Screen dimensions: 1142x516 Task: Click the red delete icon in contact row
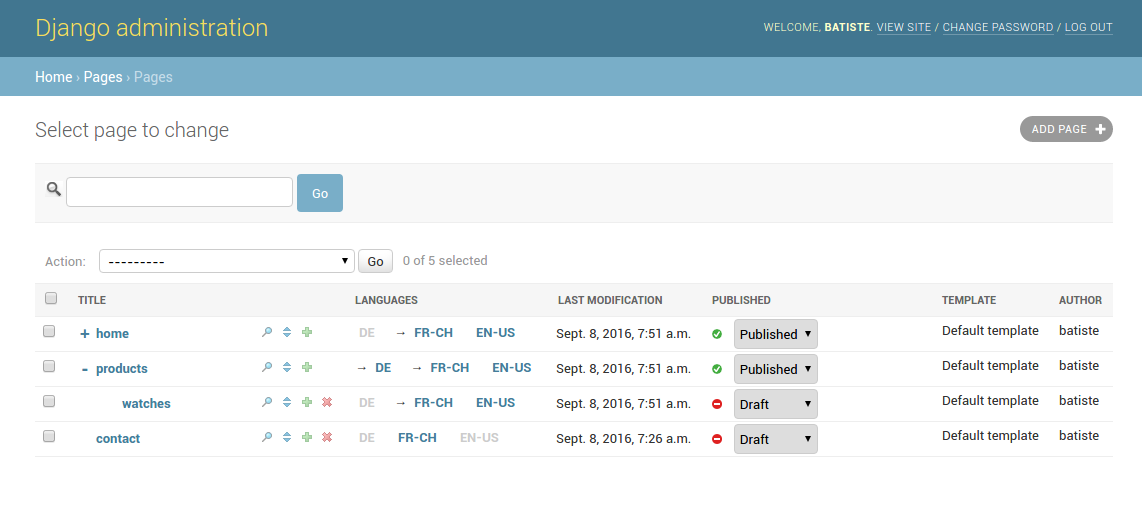327,437
